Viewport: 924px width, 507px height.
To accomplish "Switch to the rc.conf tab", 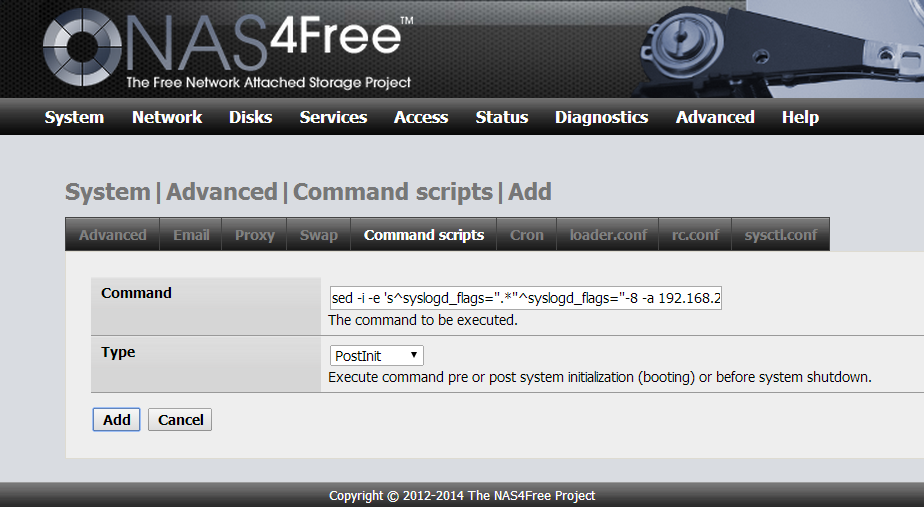I will [695, 235].
